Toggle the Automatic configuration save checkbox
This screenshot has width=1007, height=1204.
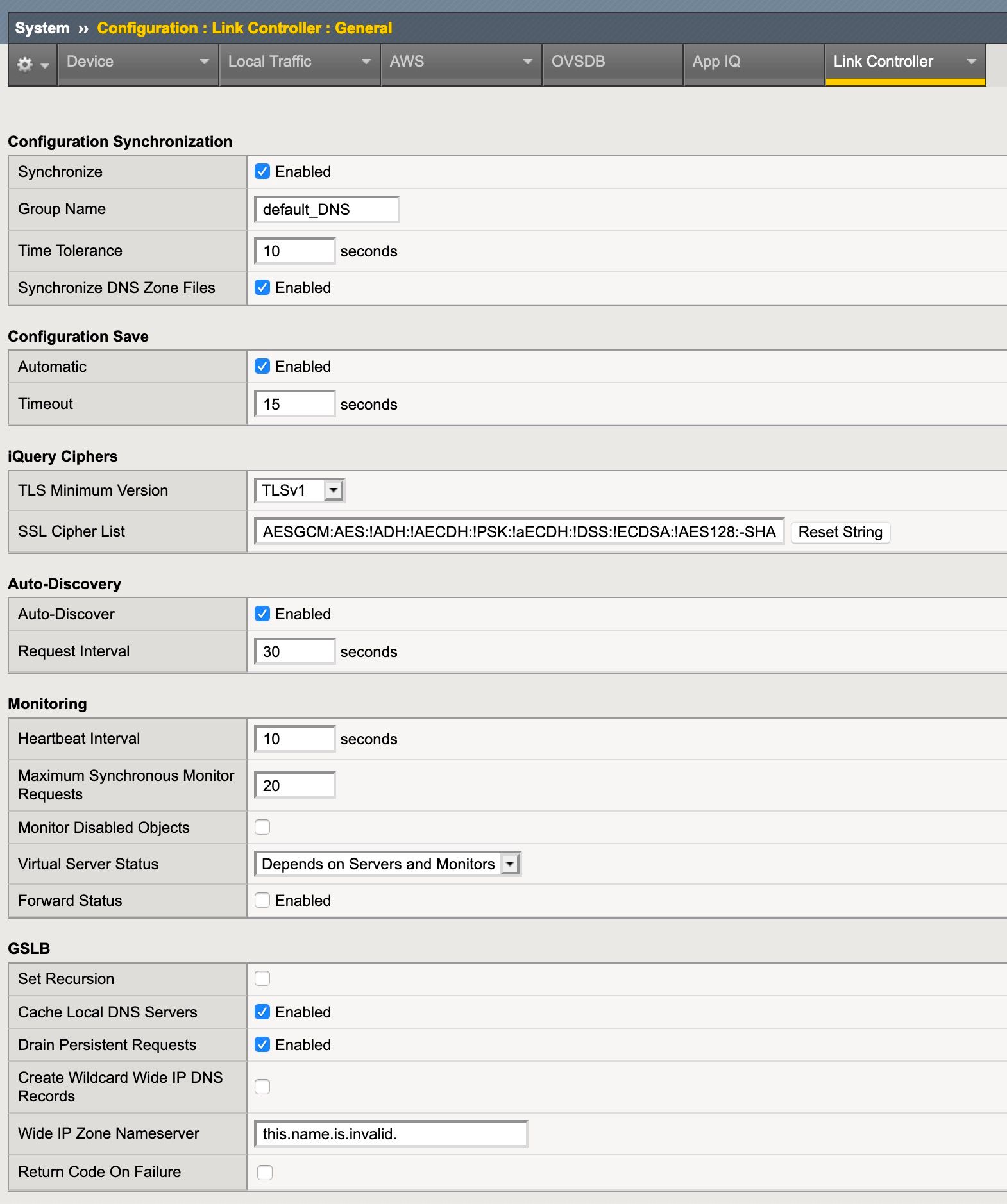tap(262, 367)
